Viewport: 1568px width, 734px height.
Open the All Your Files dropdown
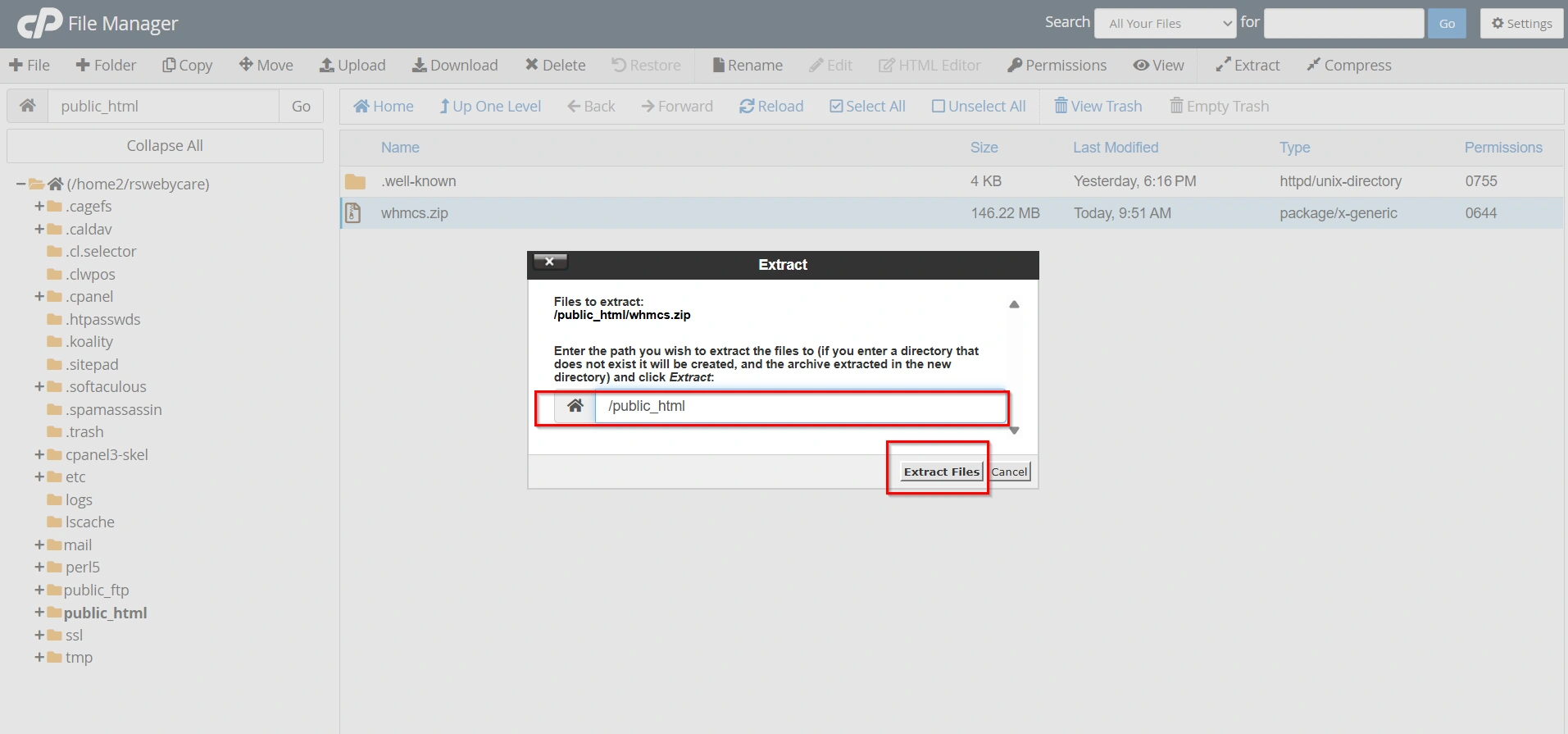pyautogui.click(x=1166, y=23)
